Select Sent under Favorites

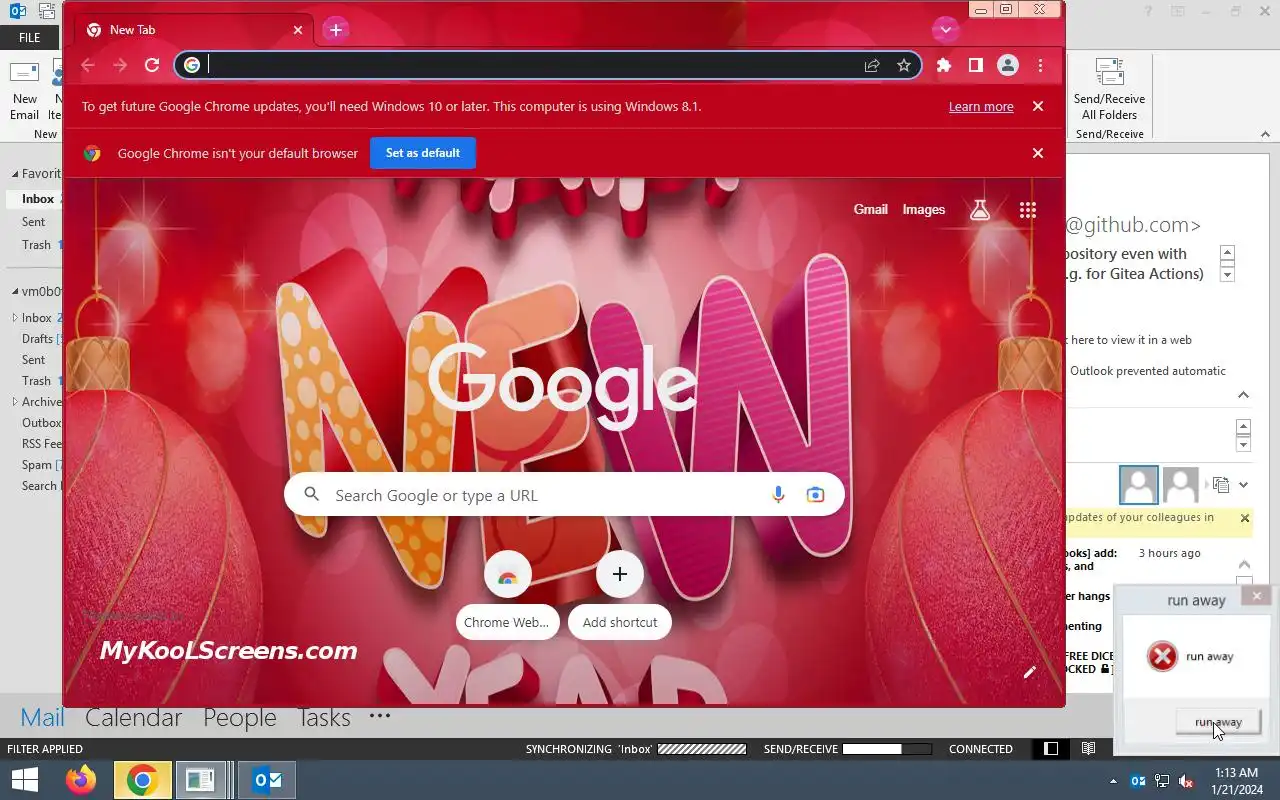34,222
